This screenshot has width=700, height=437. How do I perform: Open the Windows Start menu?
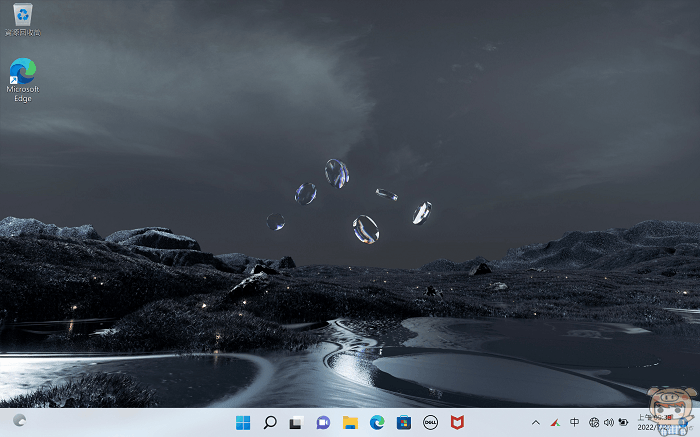click(242, 422)
